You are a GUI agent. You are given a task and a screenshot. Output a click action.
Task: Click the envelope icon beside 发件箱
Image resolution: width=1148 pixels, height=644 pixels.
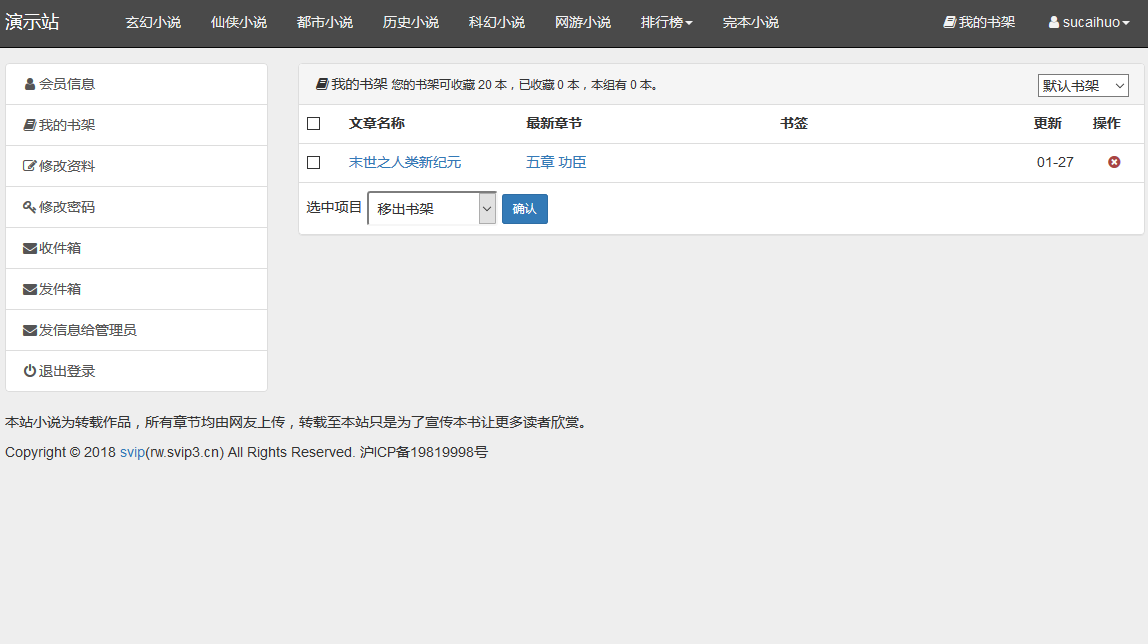click(x=30, y=289)
